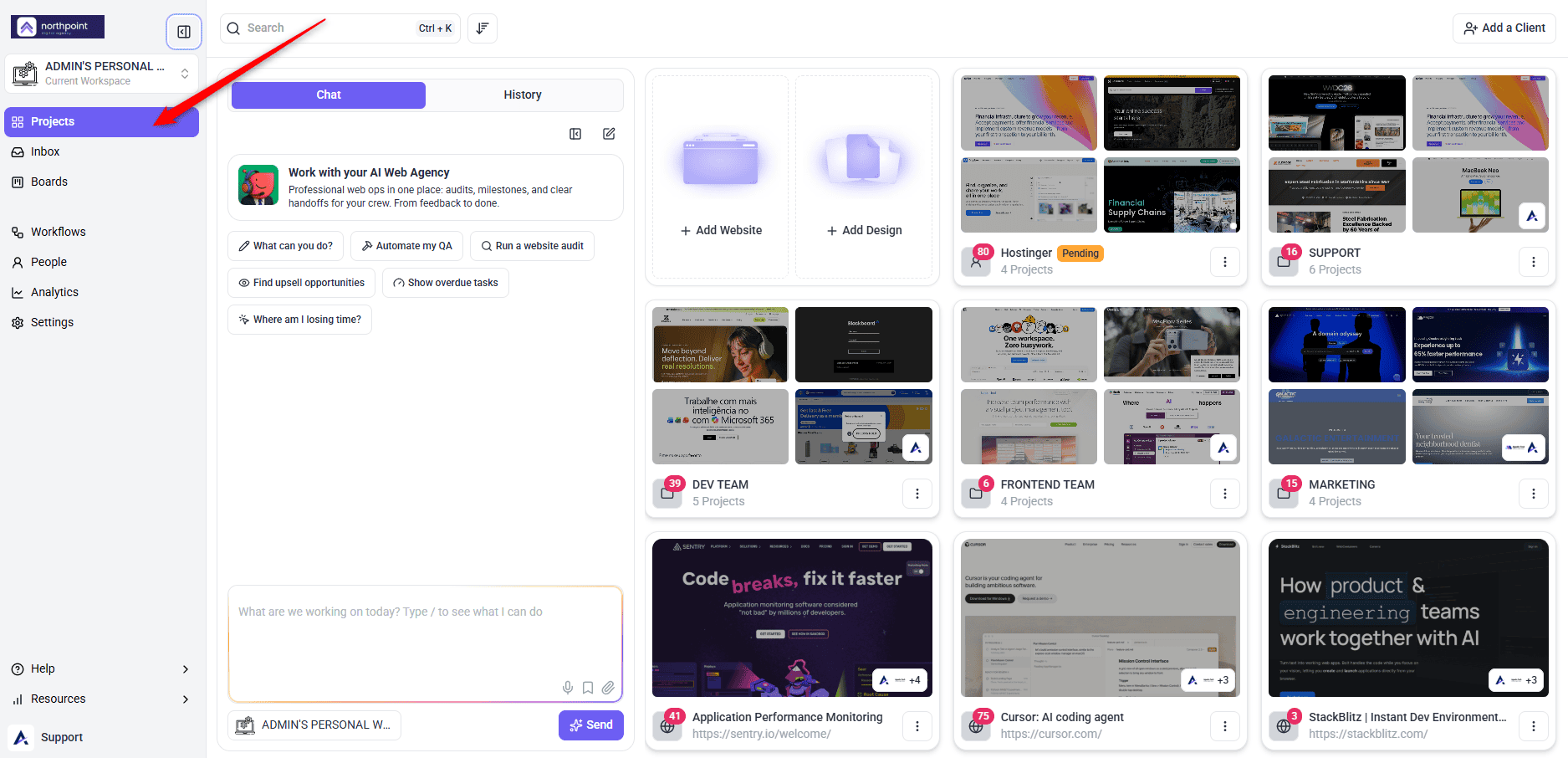Viewport: 1568px width, 758px height.
Task: Click the attachment paperclip icon
Action: point(608,688)
